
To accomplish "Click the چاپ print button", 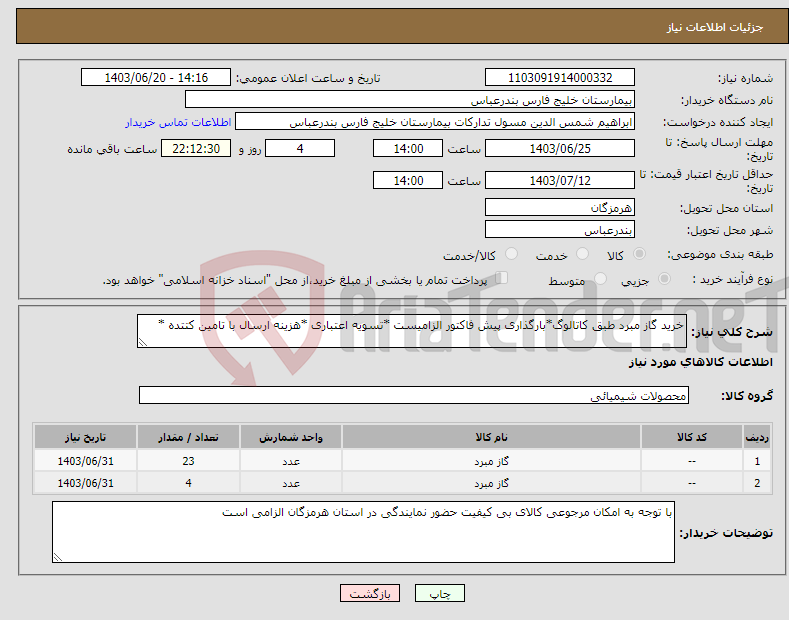I will coord(440,593).
